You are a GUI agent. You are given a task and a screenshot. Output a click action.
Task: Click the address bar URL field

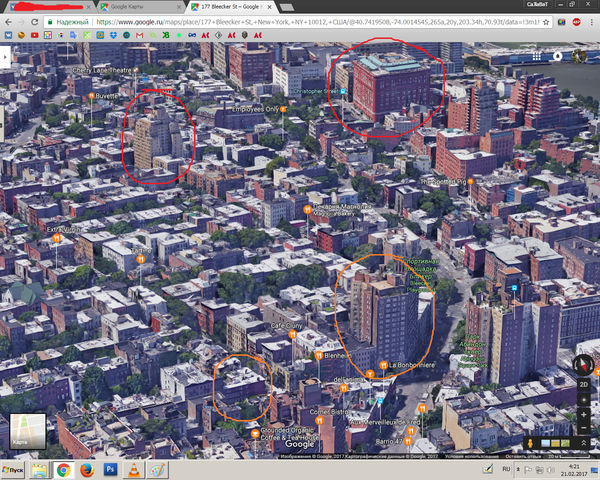click(x=300, y=20)
